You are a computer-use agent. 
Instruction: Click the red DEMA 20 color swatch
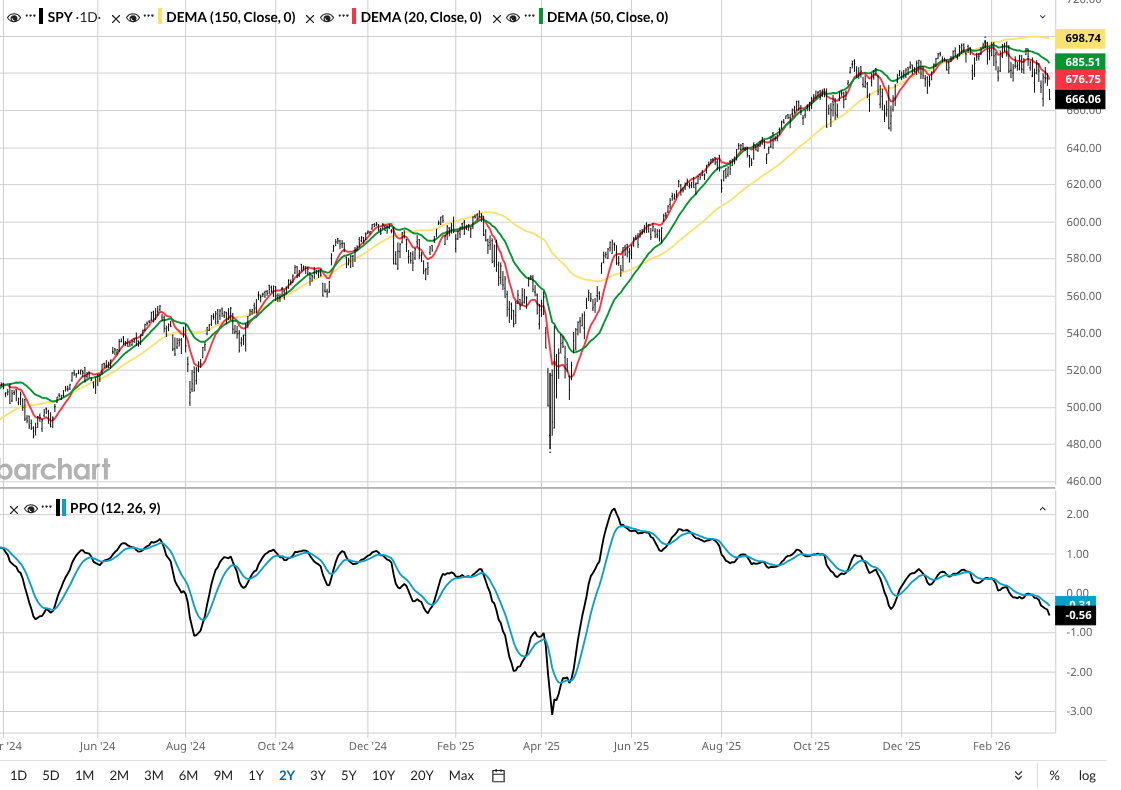coord(354,16)
